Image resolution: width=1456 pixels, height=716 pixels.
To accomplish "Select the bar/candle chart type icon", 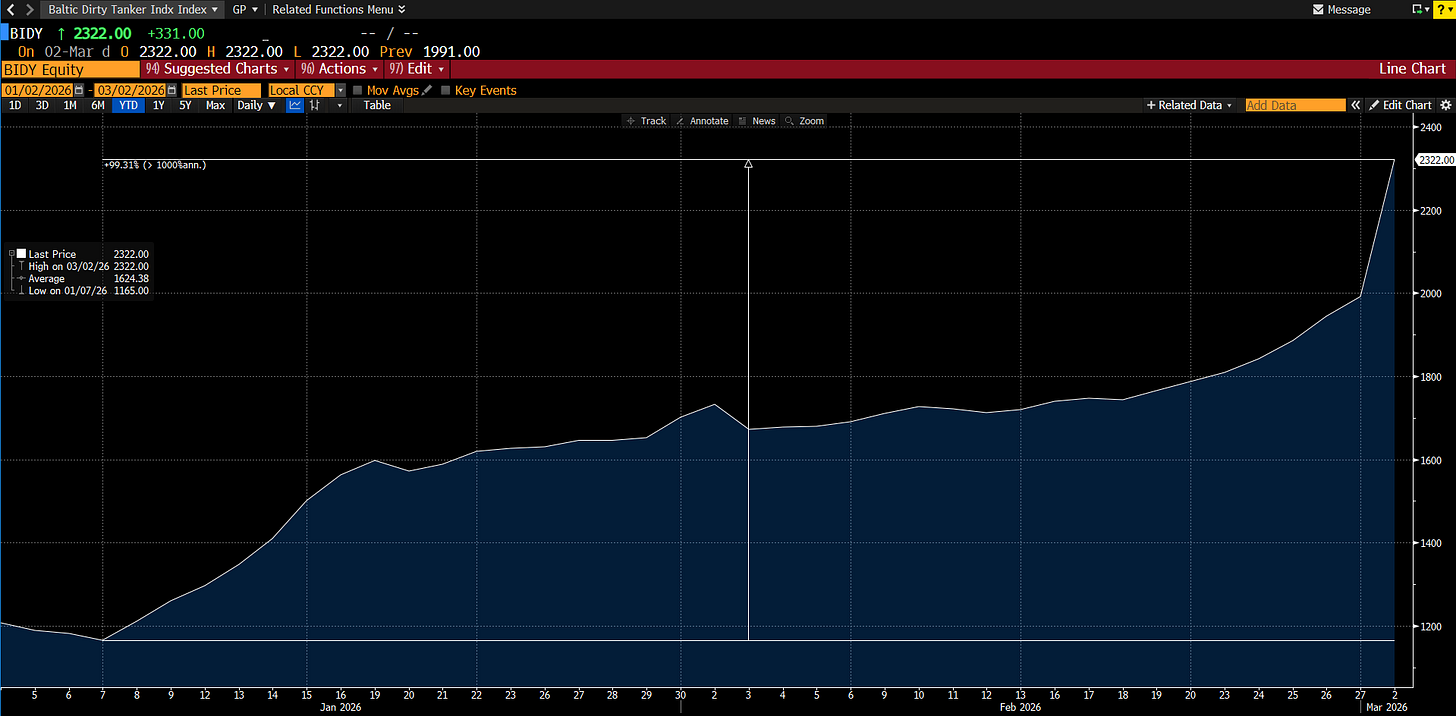I will point(316,105).
